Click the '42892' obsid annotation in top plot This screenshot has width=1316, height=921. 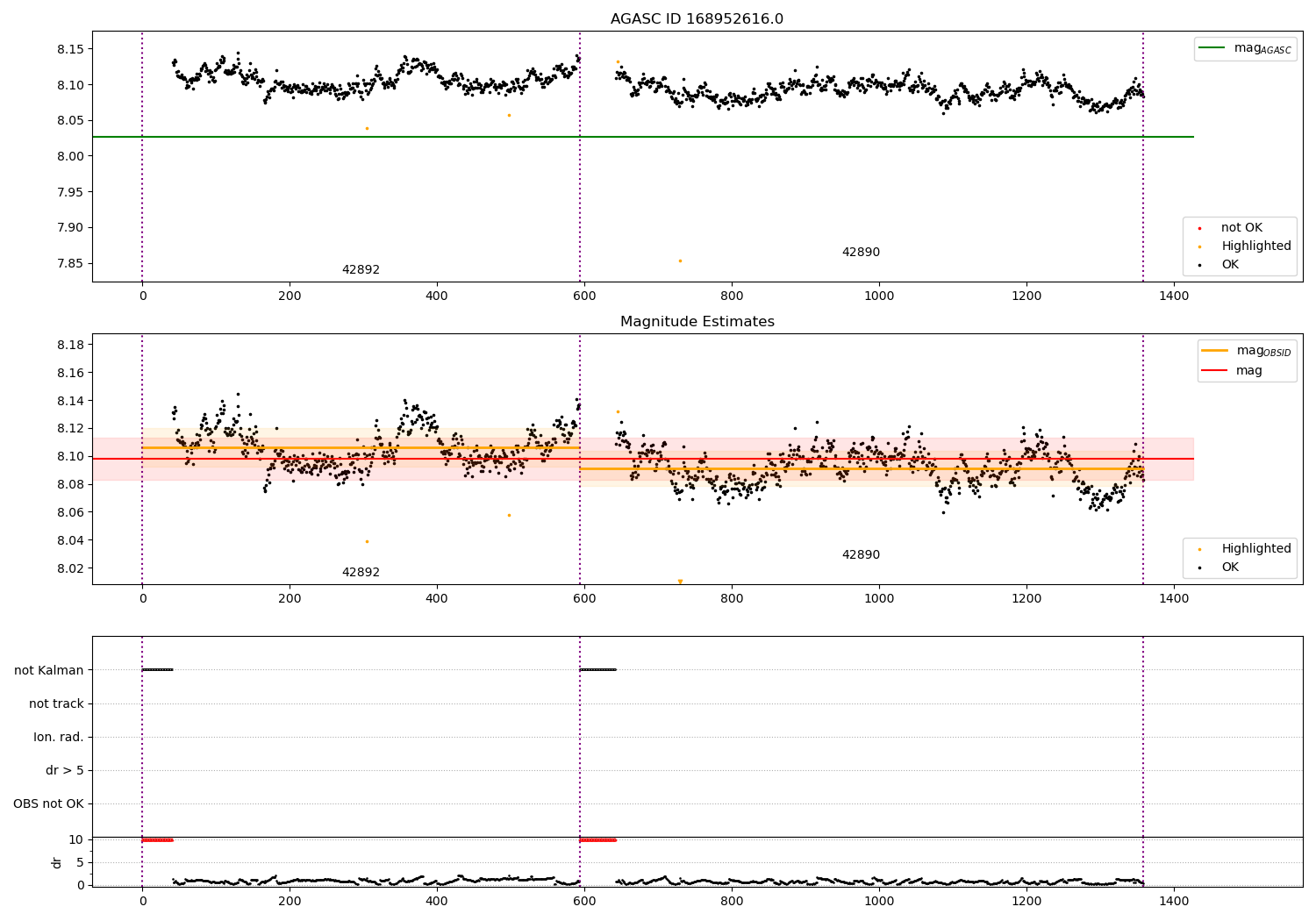click(361, 270)
